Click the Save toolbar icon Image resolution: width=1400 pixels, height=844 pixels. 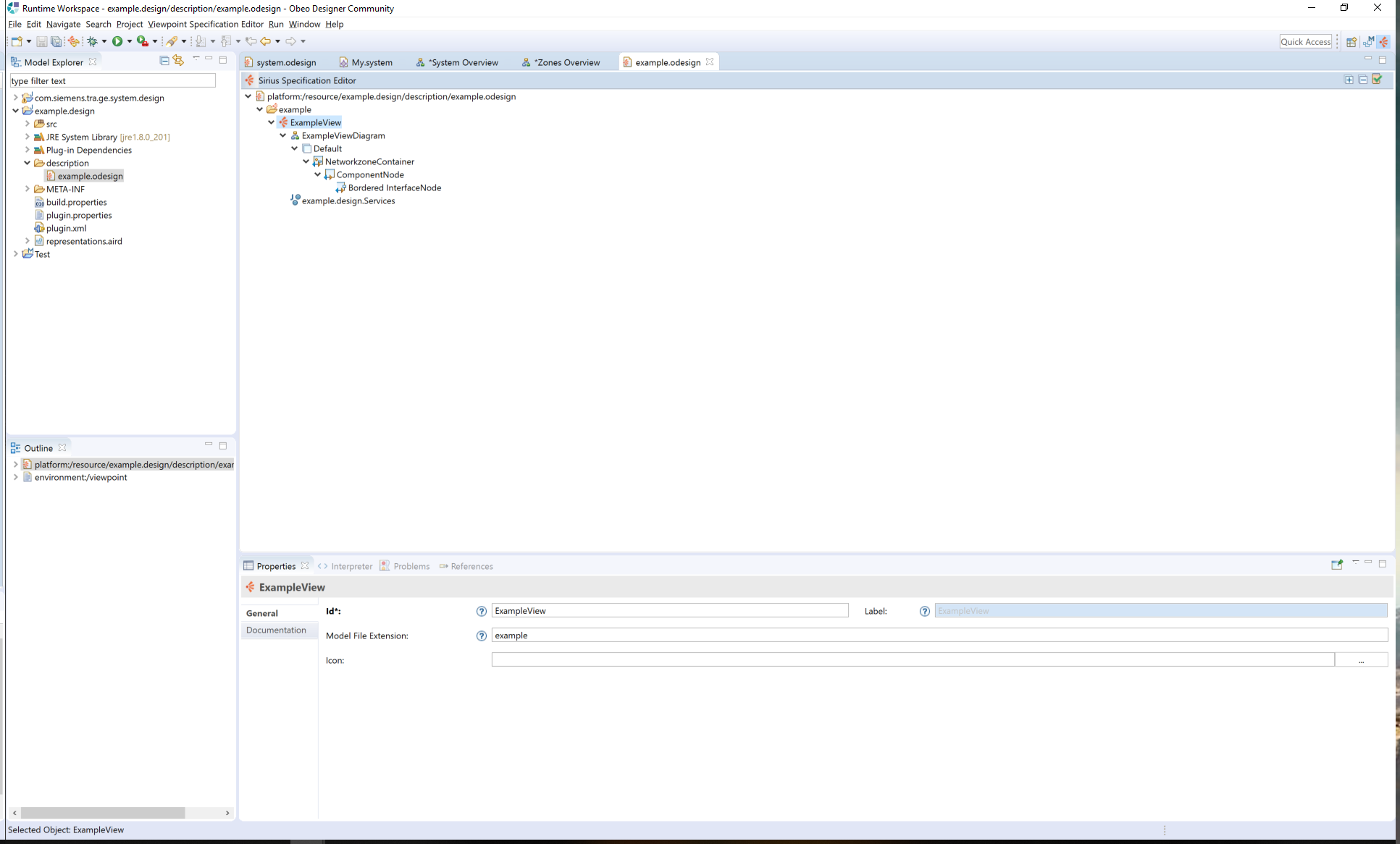tap(42, 41)
